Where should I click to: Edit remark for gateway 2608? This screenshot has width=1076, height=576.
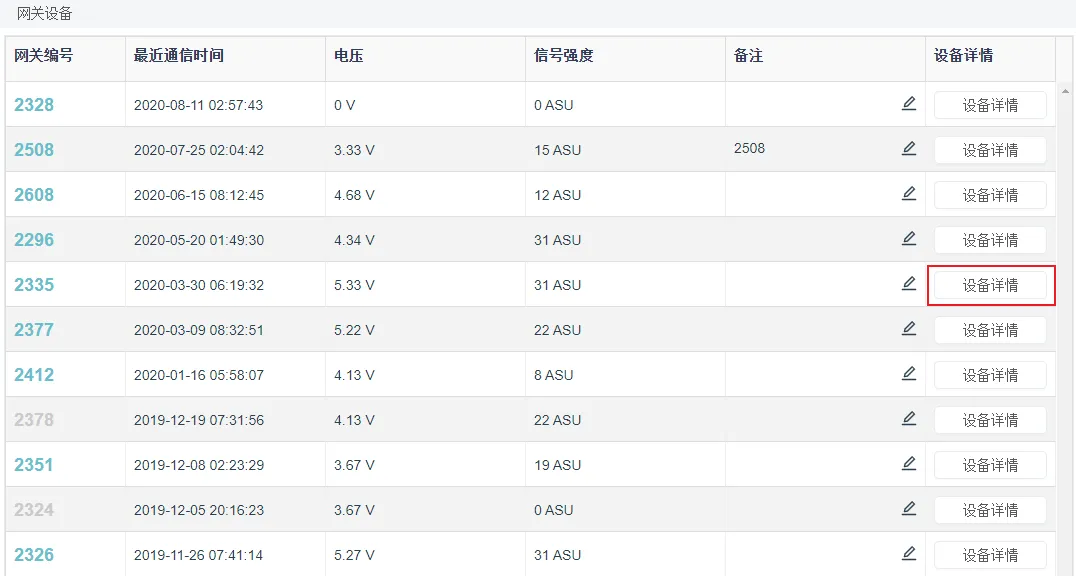coord(909,194)
